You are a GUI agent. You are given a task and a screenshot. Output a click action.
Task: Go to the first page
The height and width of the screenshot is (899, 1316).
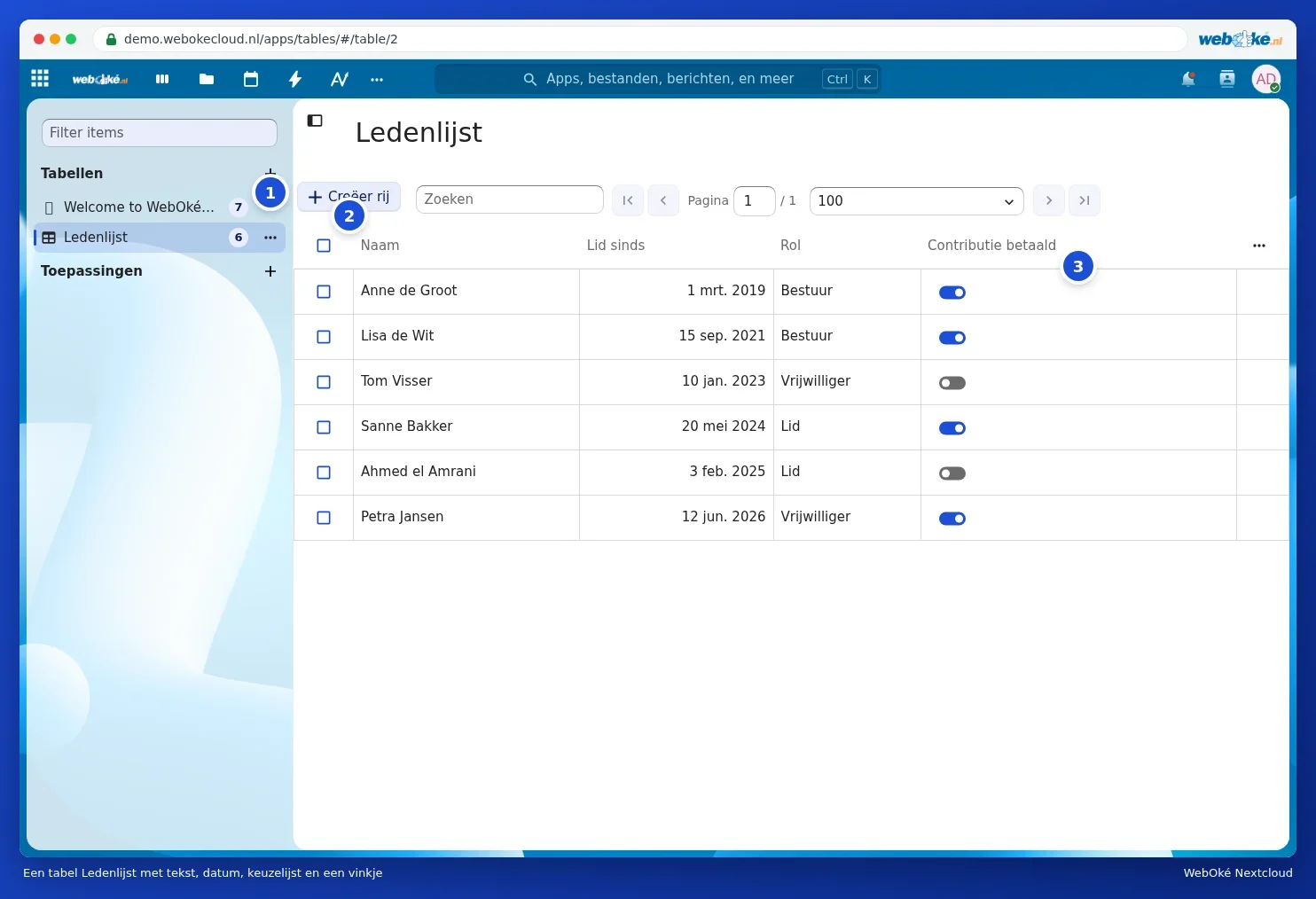pos(628,200)
